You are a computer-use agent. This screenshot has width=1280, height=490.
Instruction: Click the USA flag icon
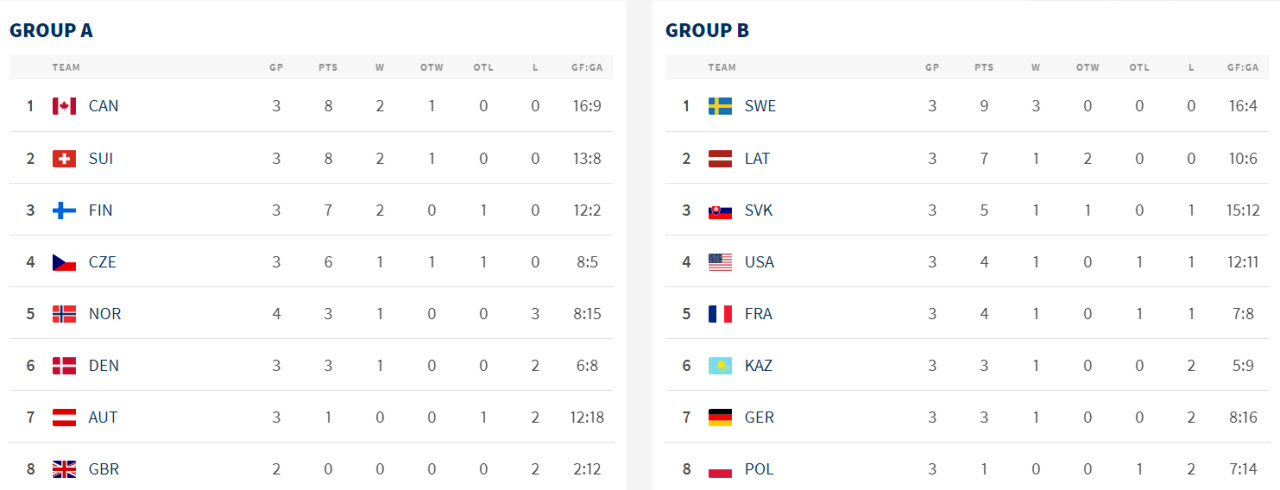(x=720, y=262)
